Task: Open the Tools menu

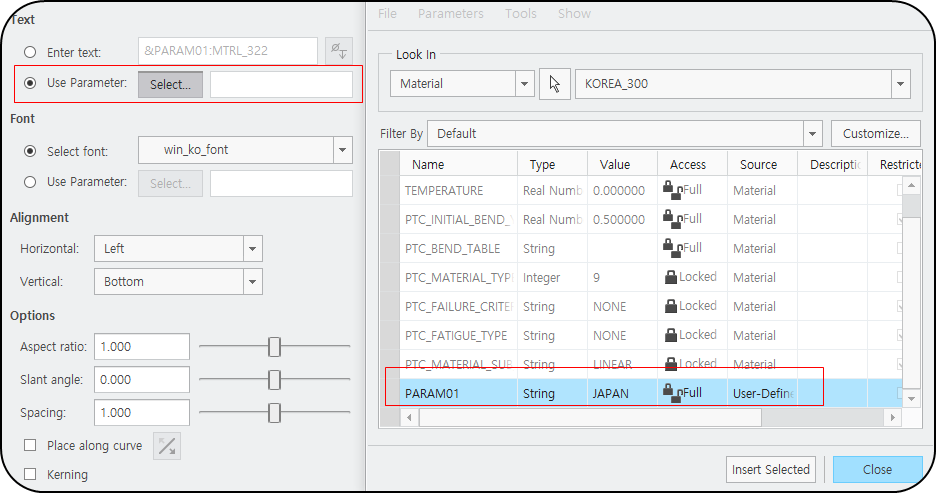Action: point(521,13)
